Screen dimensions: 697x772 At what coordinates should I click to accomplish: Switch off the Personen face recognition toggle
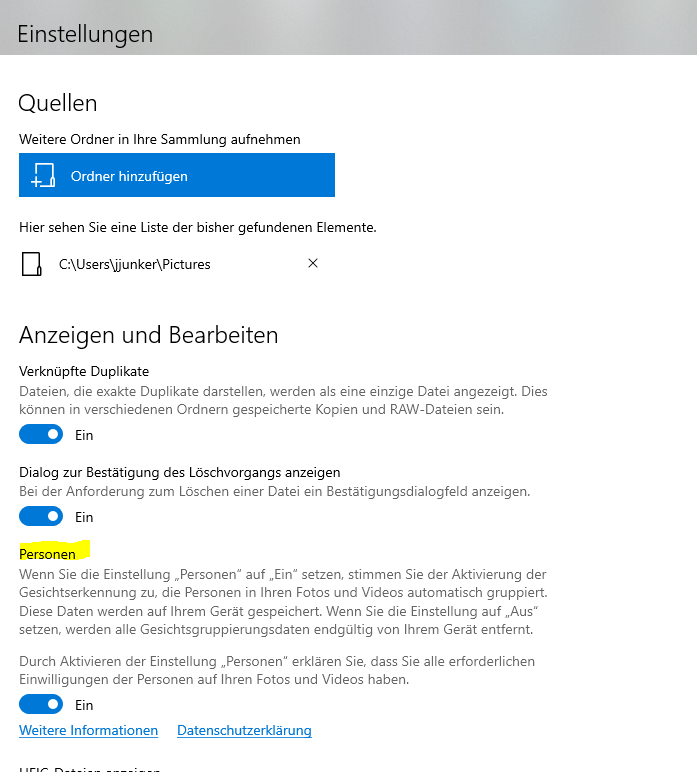point(41,705)
